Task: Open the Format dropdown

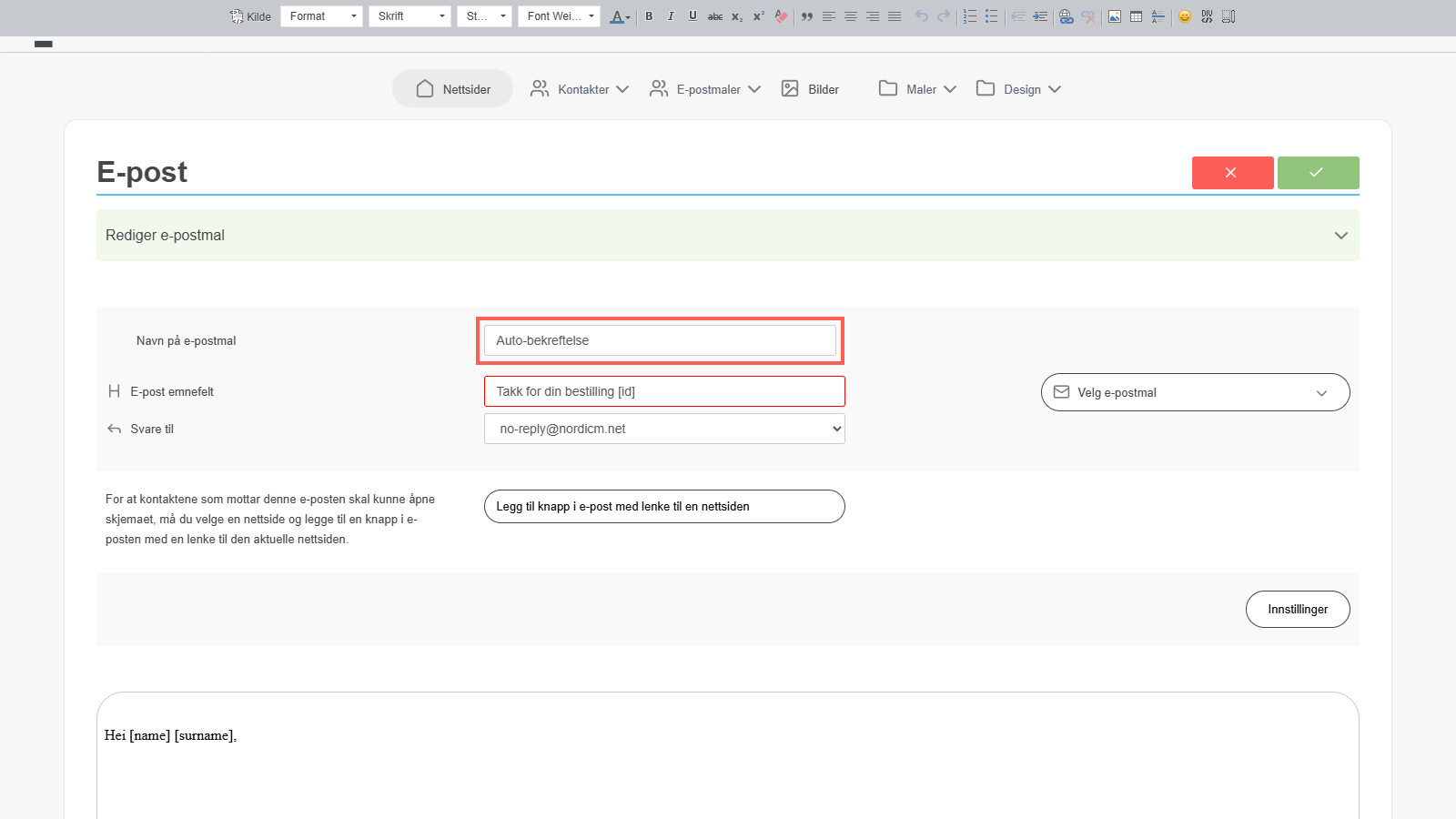Action: 321,16
